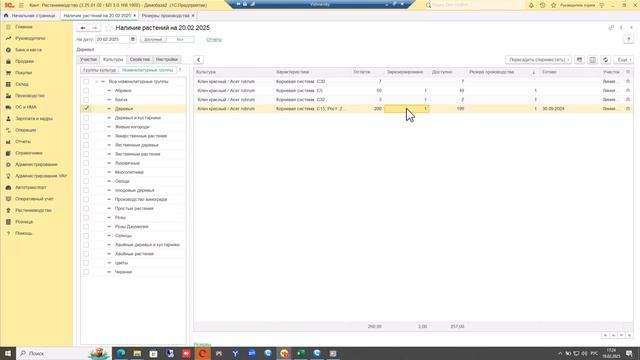
Task: Switch filter toggle to Все
Action: [x=180, y=39]
